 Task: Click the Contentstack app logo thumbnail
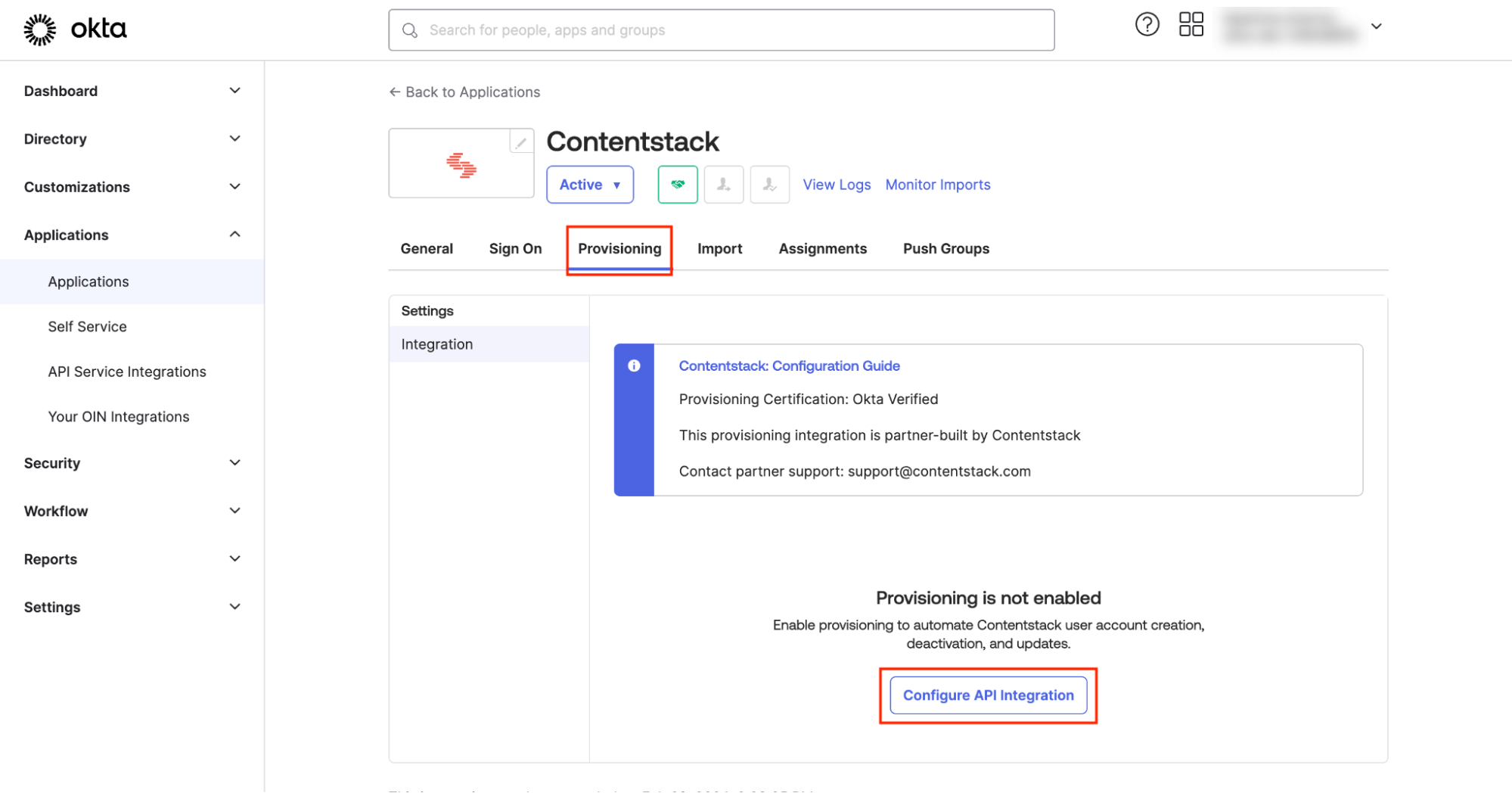(x=461, y=164)
